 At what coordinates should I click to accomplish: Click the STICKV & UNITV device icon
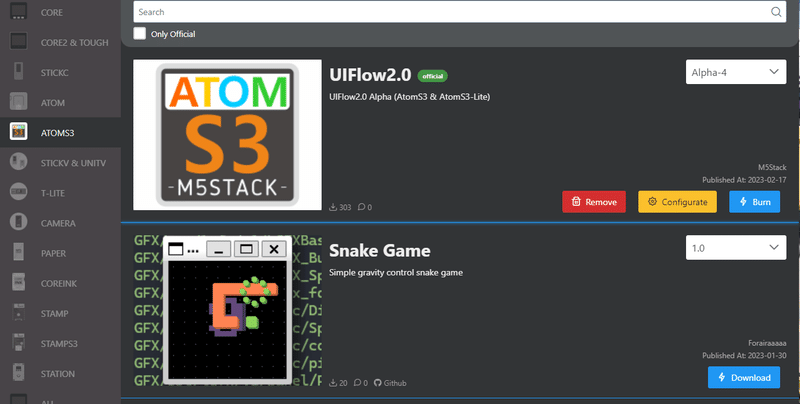pos(19,162)
